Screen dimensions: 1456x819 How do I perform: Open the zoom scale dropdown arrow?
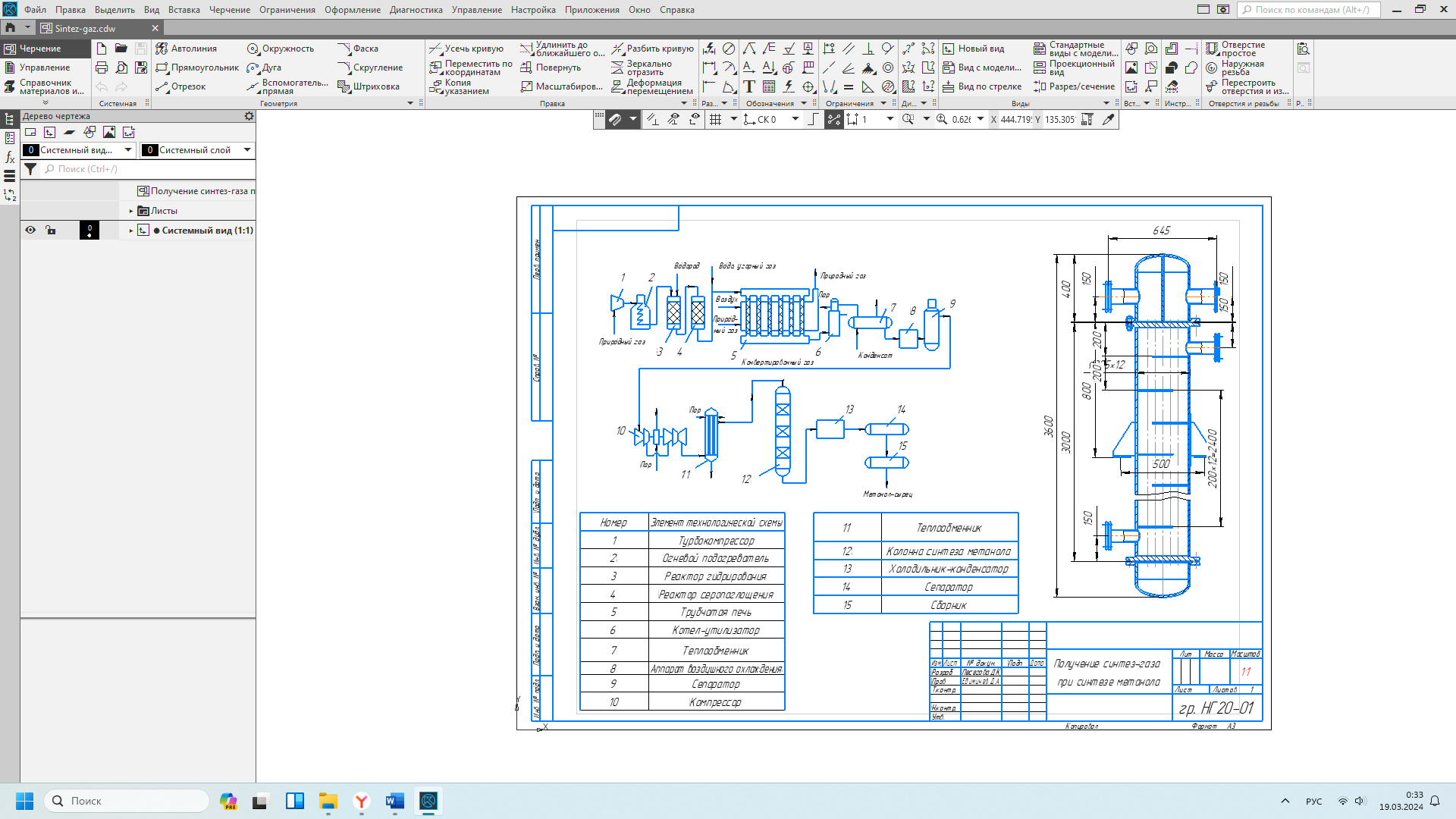pyautogui.click(x=980, y=119)
